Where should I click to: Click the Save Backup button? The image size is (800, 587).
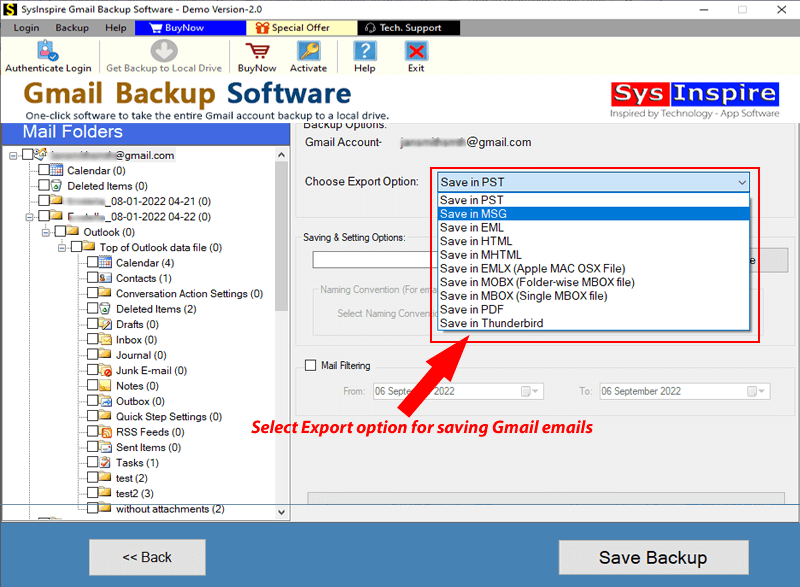pos(654,557)
